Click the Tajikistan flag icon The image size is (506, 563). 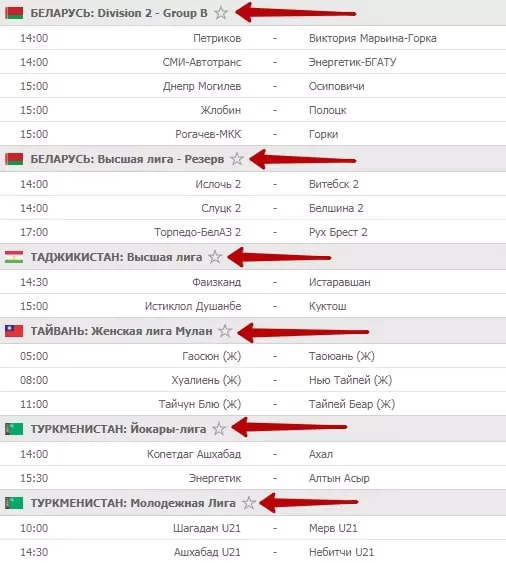14,257
